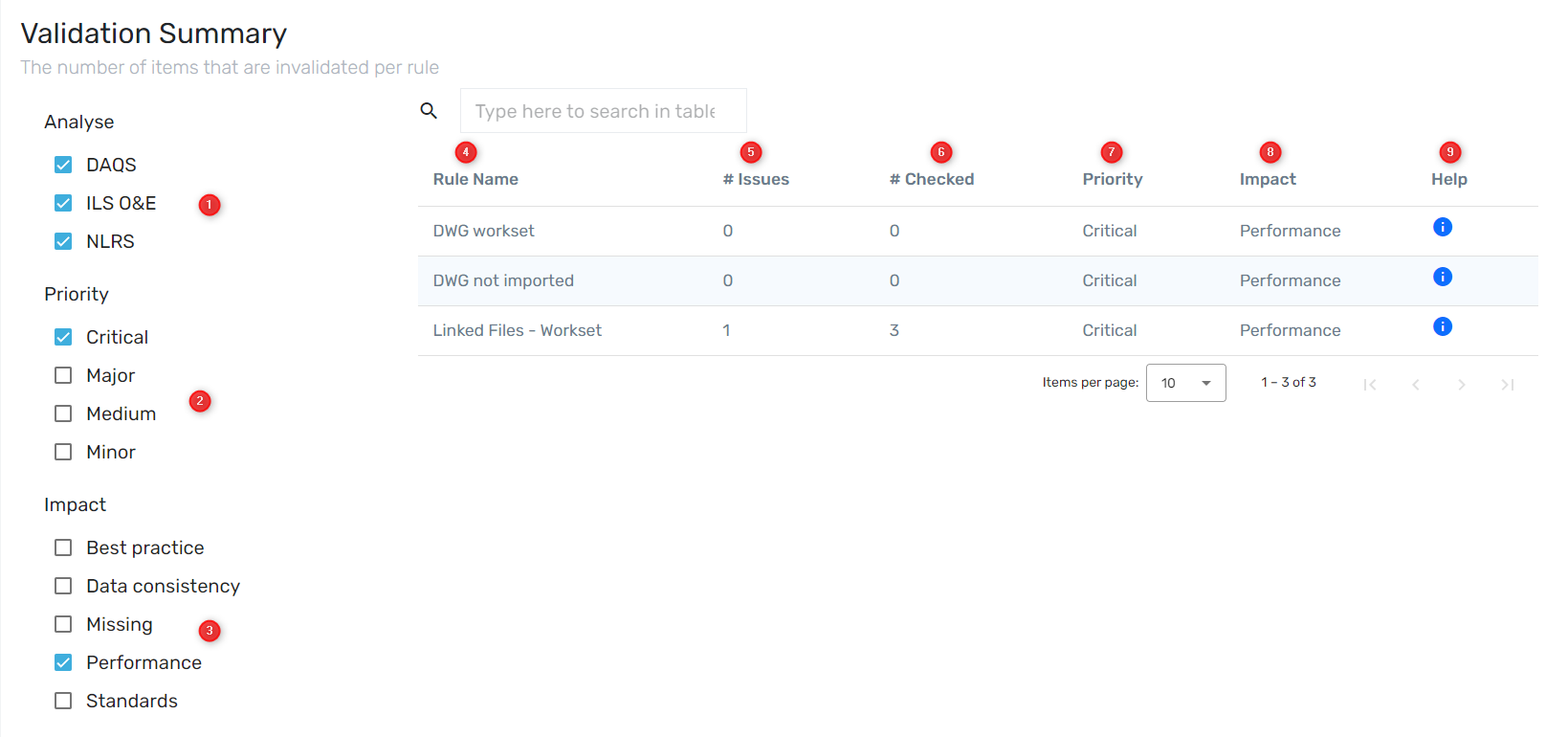Click the previous page arrow icon
Image resolution: width=1568 pixels, height=737 pixels.
point(1416,384)
